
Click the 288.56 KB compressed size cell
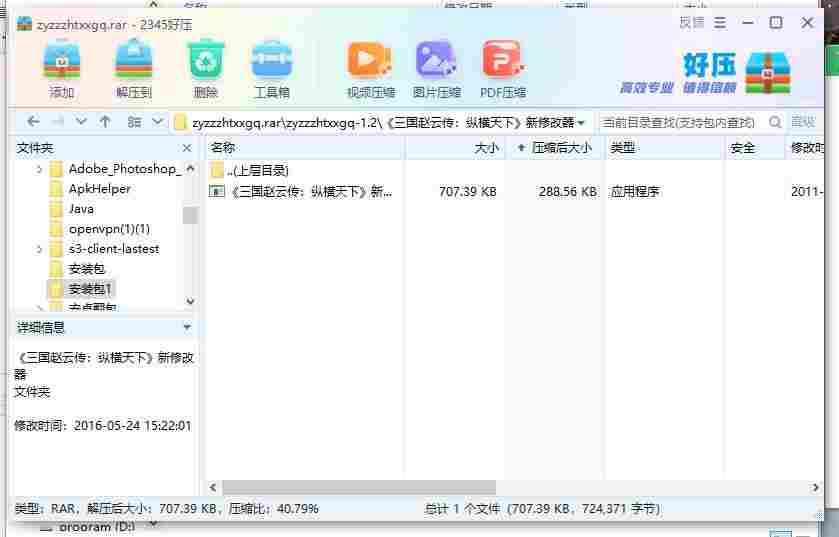[567, 191]
